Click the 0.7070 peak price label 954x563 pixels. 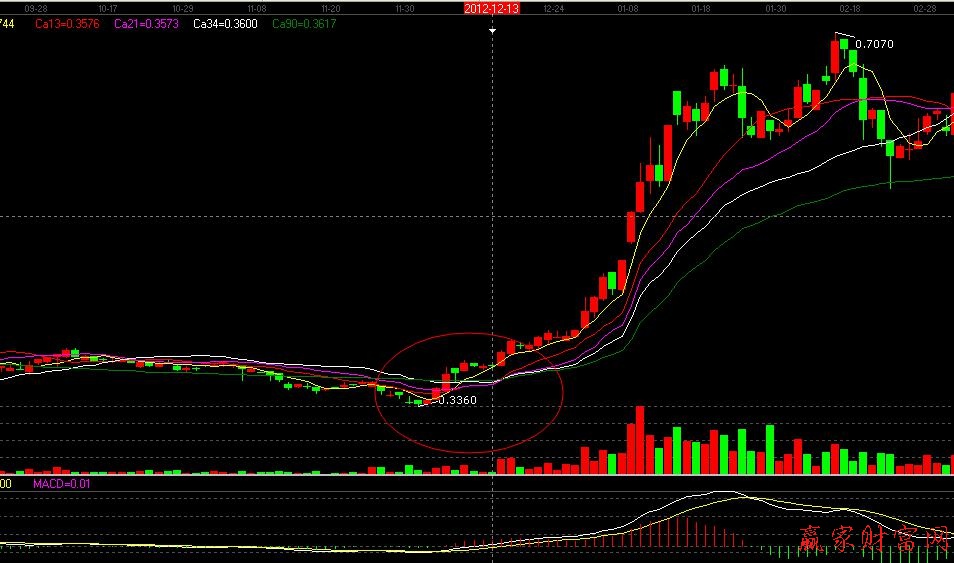tap(874, 44)
